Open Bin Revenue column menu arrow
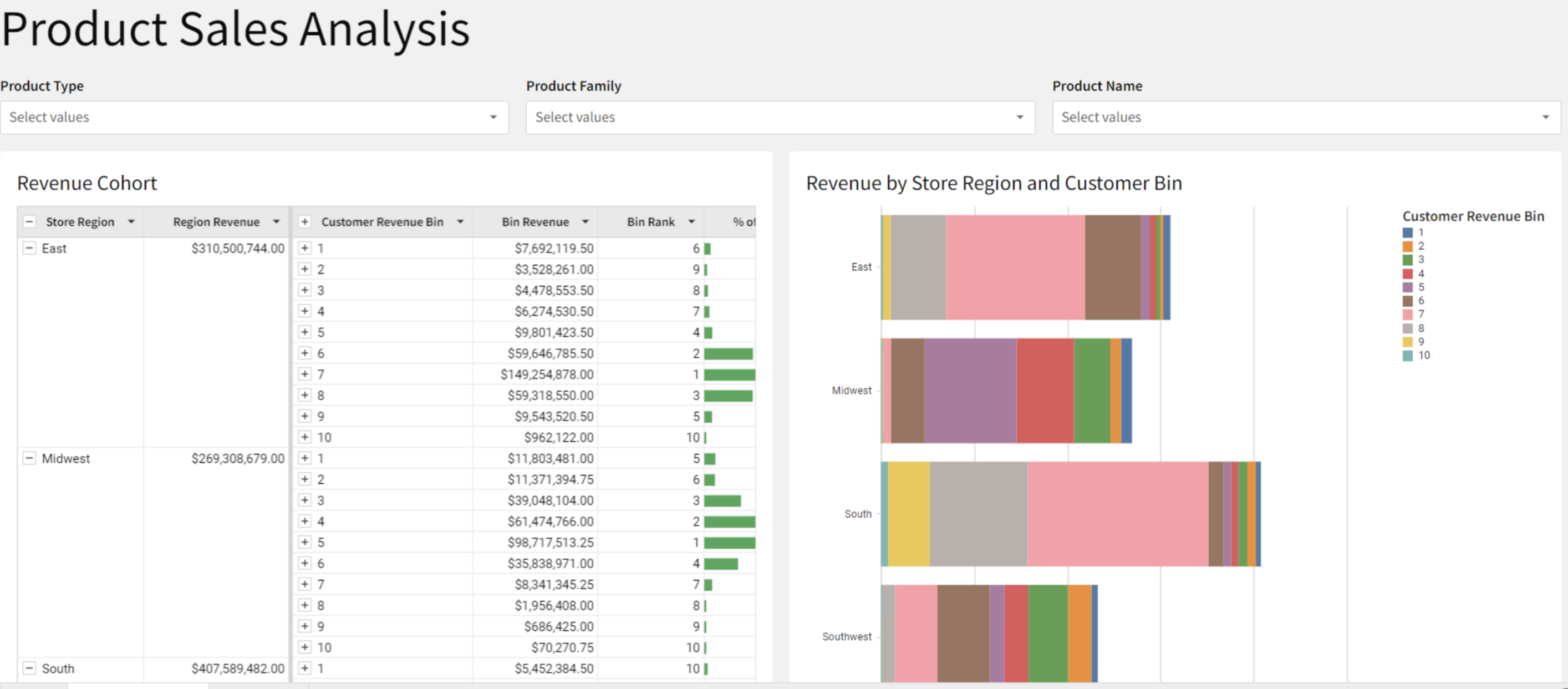 click(586, 222)
